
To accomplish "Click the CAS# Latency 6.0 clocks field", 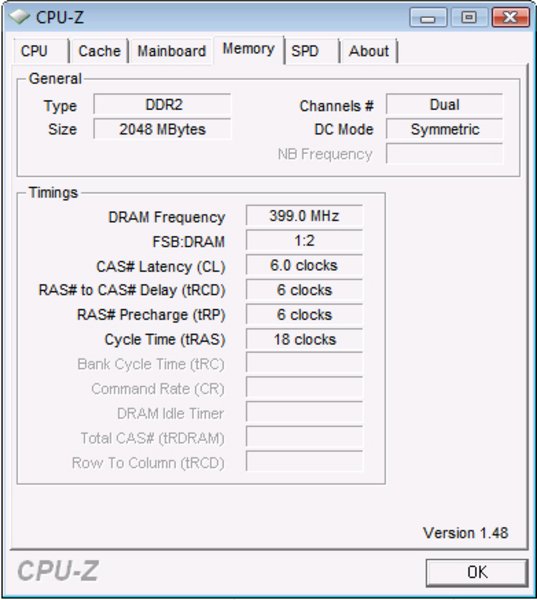I will pos(304,265).
